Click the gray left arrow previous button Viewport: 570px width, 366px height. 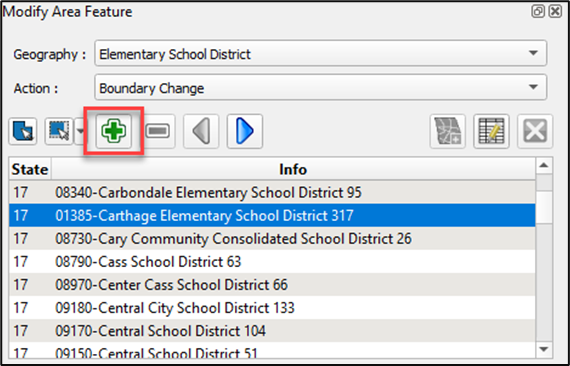(x=201, y=131)
